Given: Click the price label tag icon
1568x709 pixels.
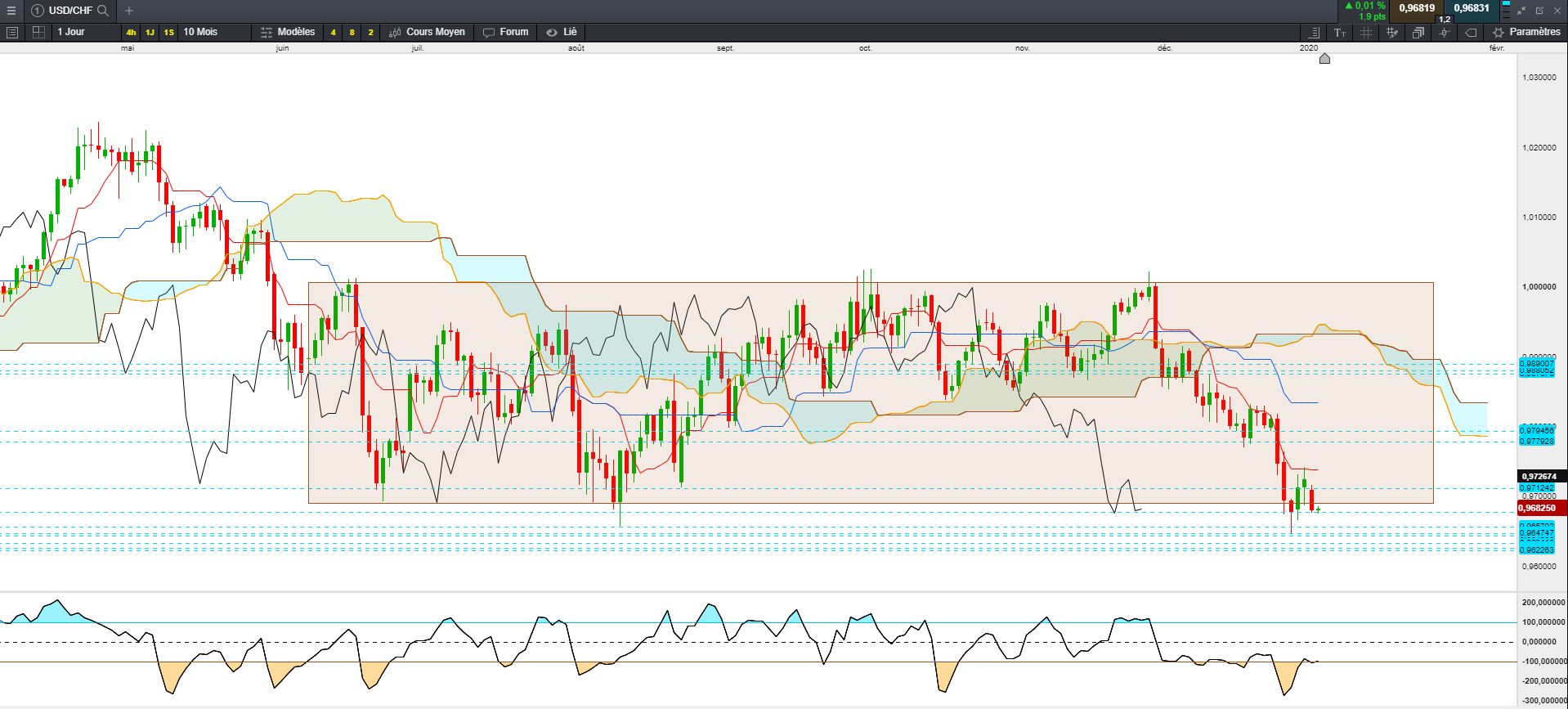Looking at the screenshot, I should click(1471, 33).
